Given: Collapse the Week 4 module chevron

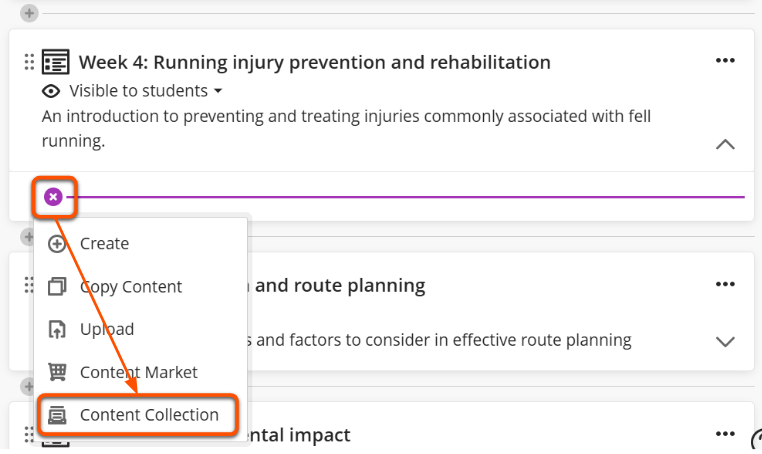Looking at the screenshot, I should [x=726, y=144].
